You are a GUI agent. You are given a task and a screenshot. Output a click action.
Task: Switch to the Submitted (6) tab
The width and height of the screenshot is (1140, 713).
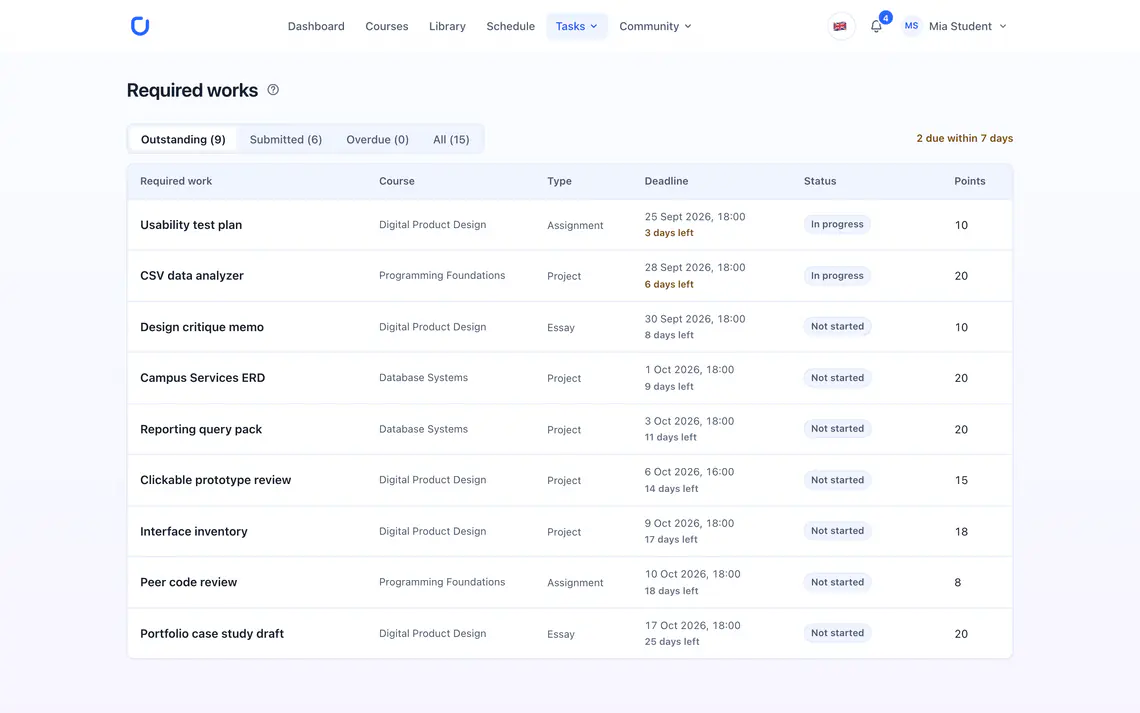[x=286, y=139]
